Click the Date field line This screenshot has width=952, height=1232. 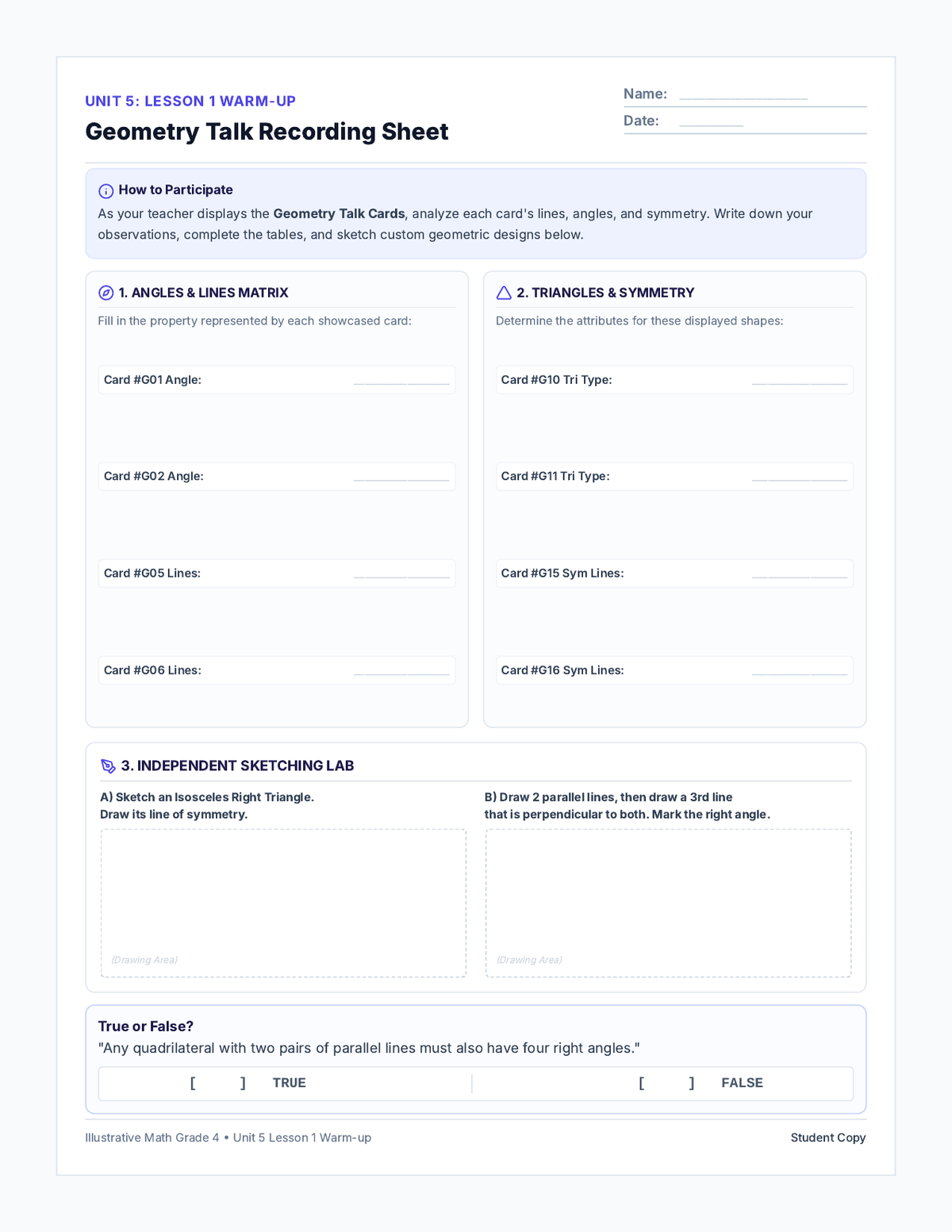[711, 121]
